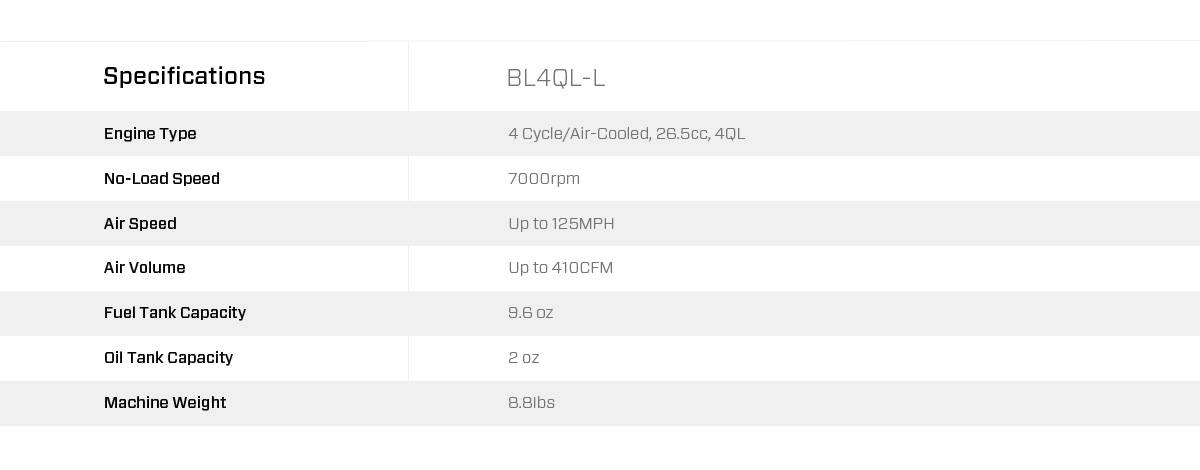Click the Engine Type row label
This screenshot has height=470, width=1200.
click(150, 134)
